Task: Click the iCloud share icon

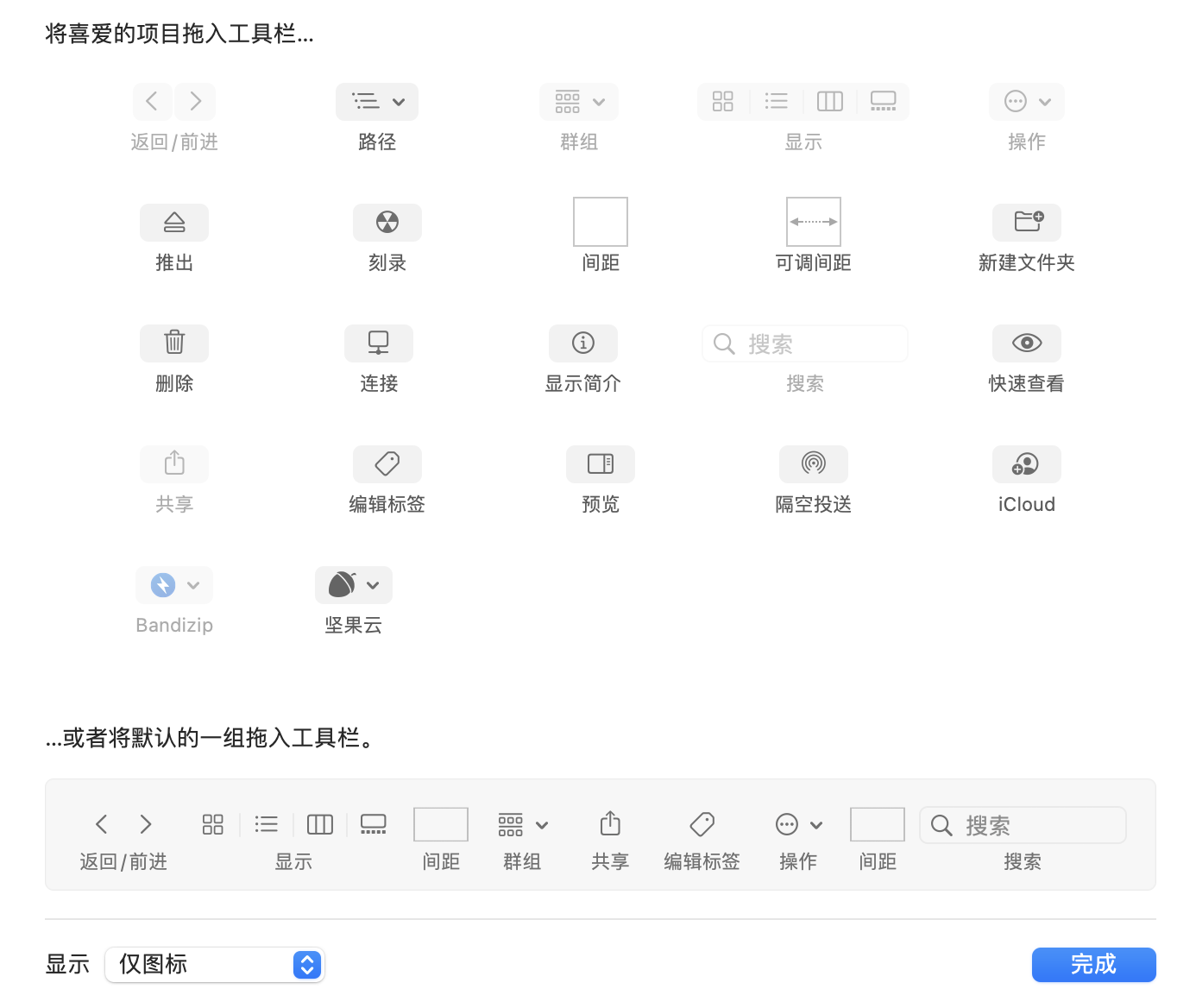Action: pyautogui.click(x=1027, y=464)
